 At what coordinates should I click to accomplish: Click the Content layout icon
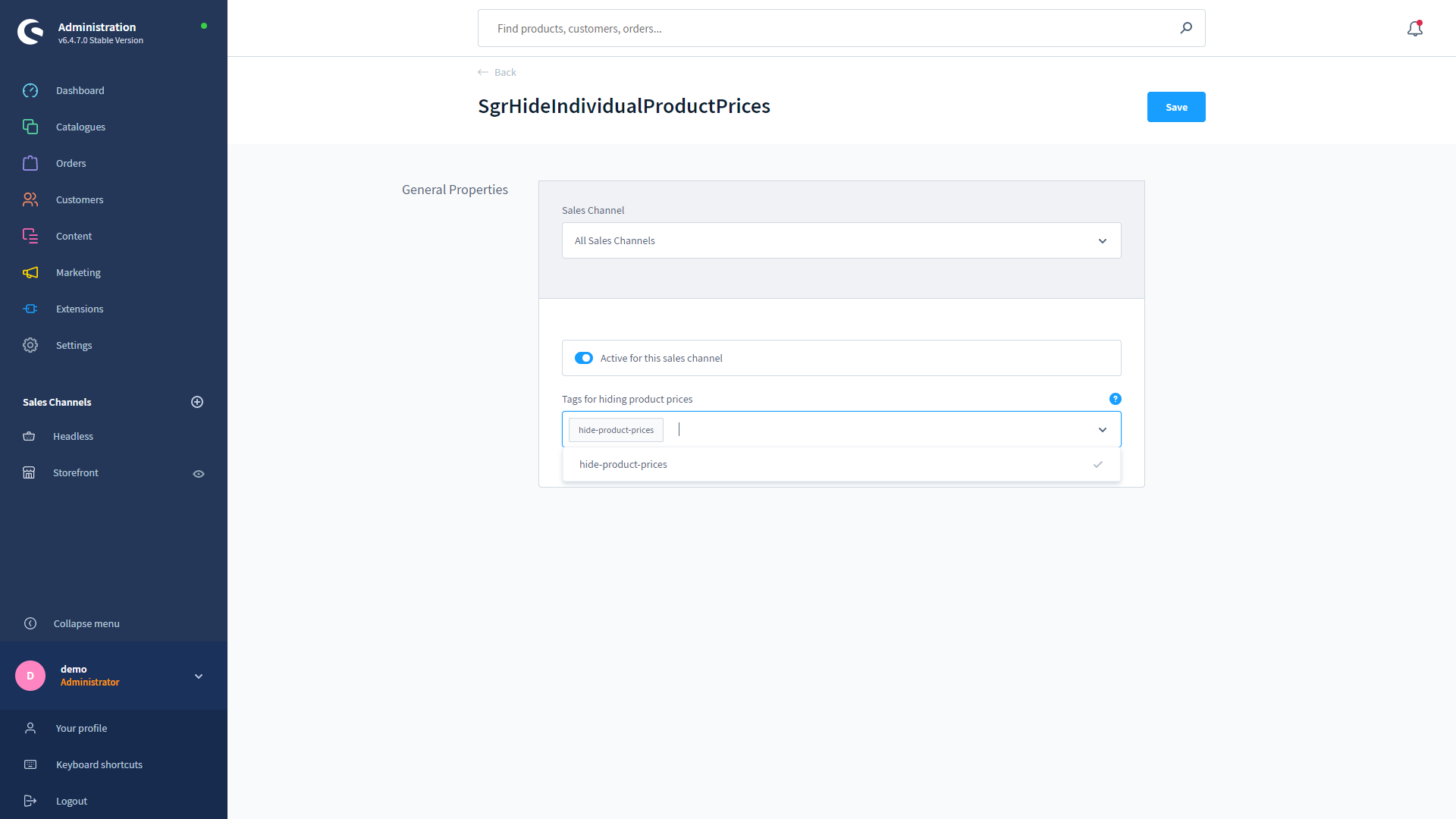pos(30,236)
